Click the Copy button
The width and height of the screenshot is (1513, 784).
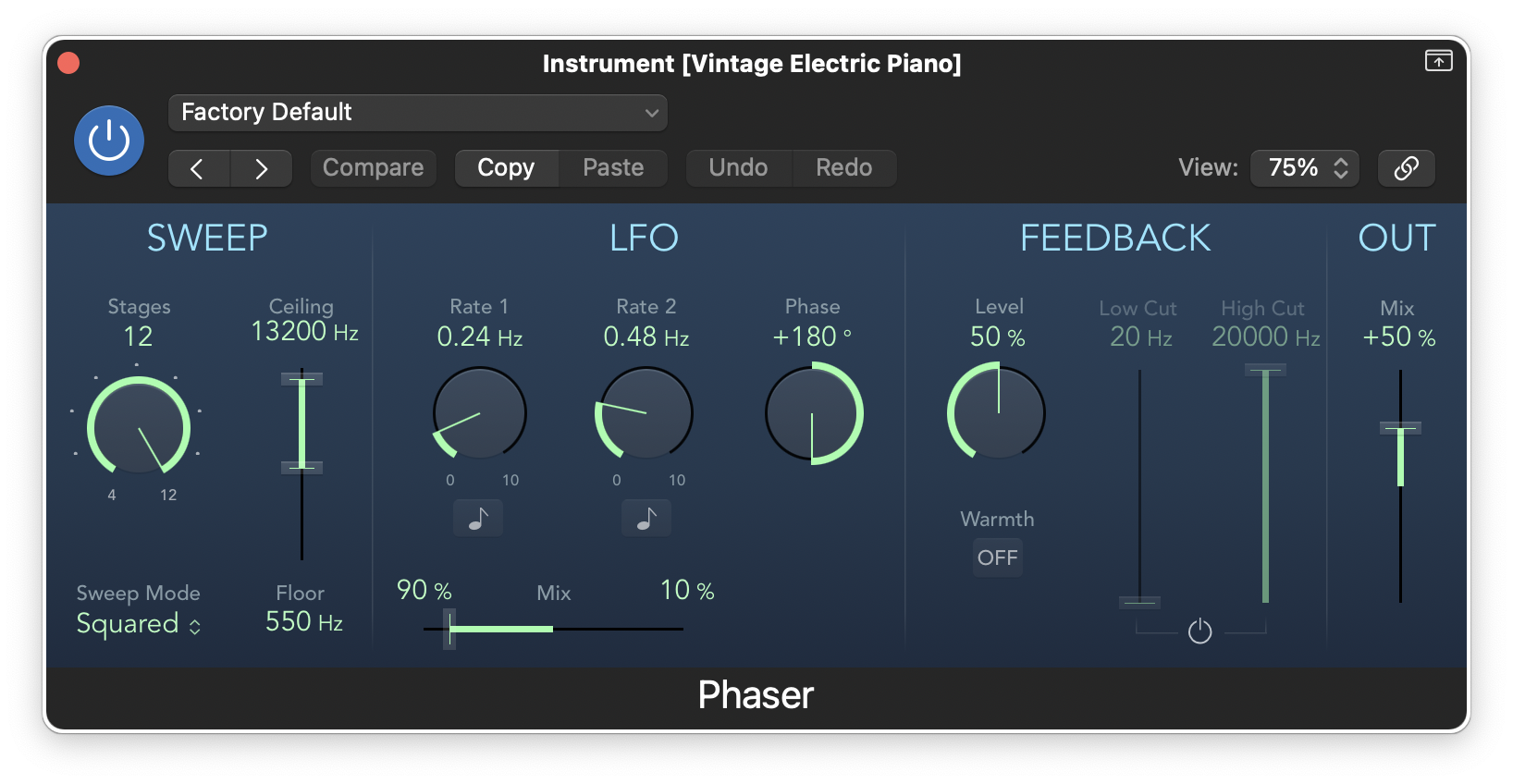pos(506,168)
